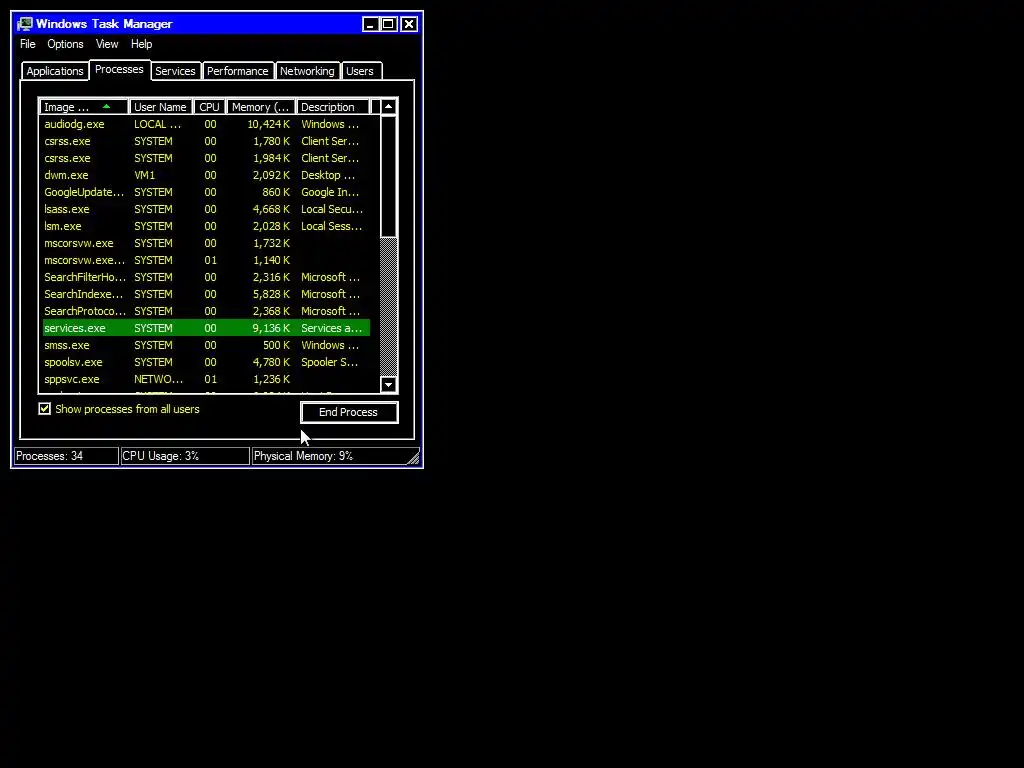The image size is (1024, 768).
Task: Select the csrss.exe process using 1,780 K
Action: click(x=206, y=141)
